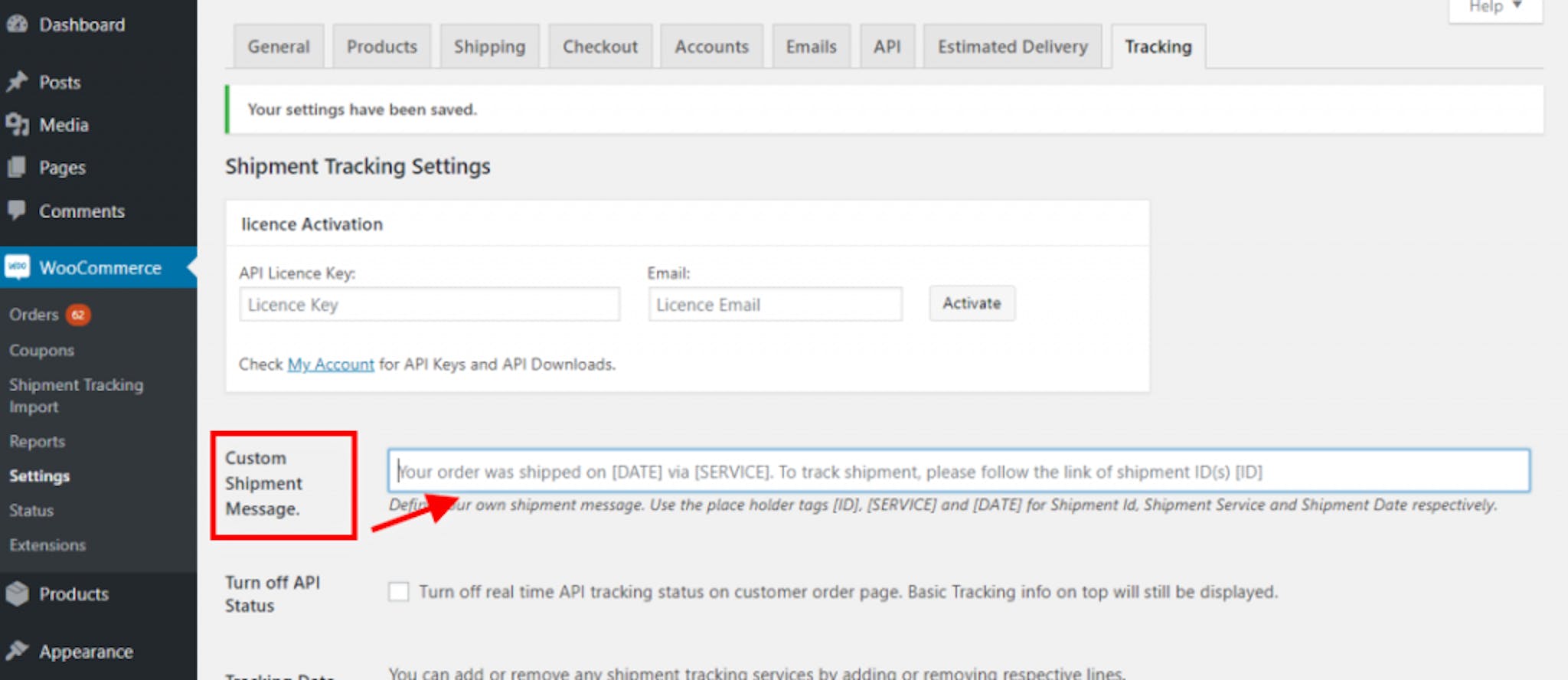This screenshot has height=680, width=1568.
Task: Open Orders under WooCommerce
Action: [34, 315]
